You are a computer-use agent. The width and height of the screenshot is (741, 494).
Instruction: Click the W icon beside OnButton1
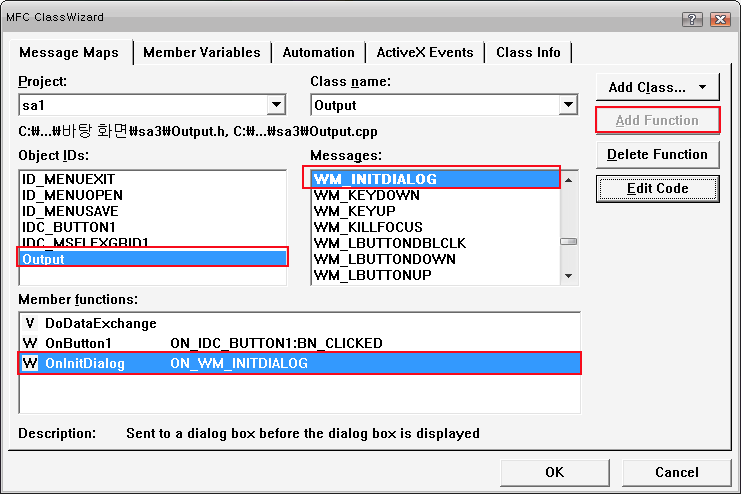pos(30,343)
